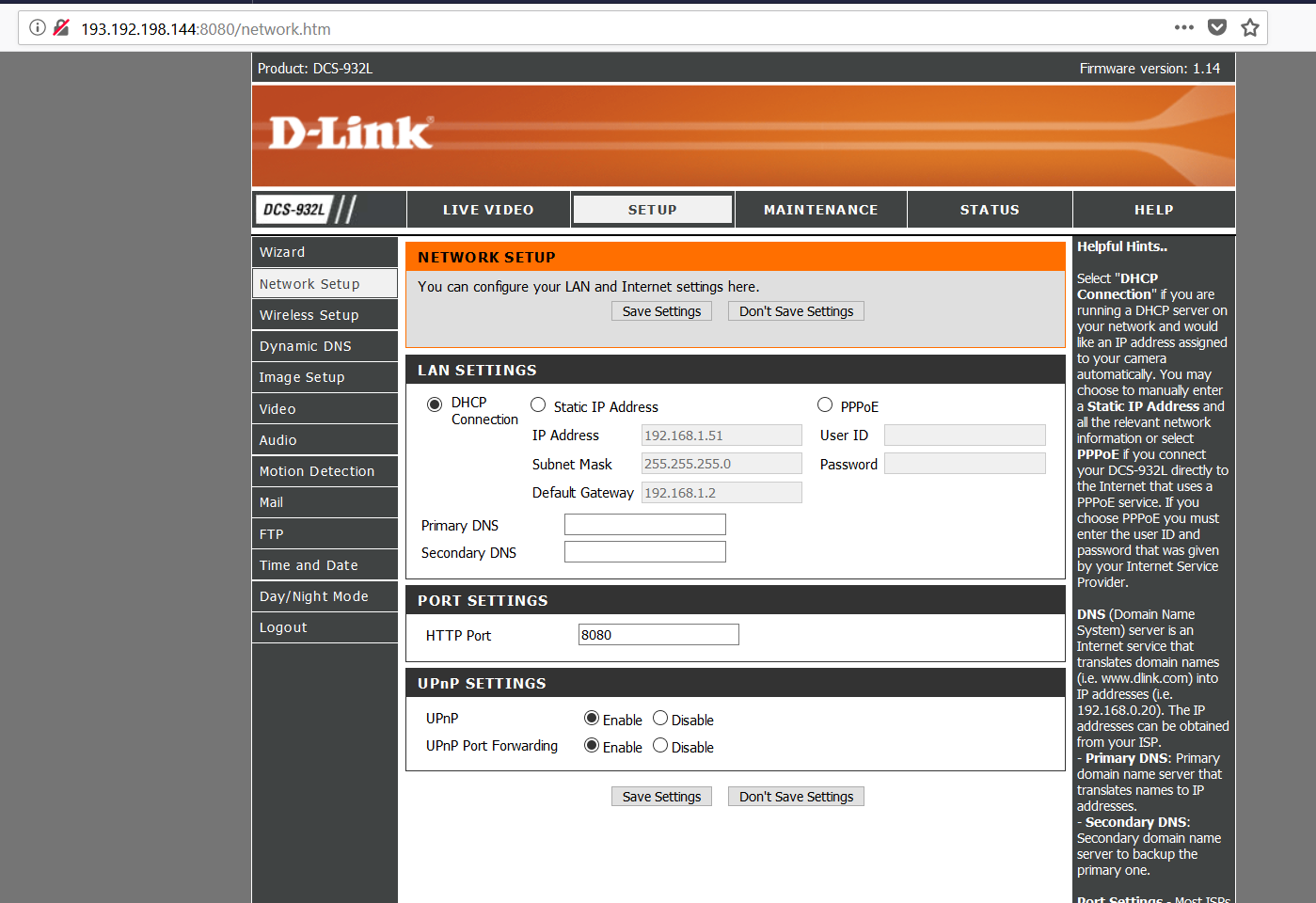Click the LAN SETTINGS section heading
The width and height of the screenshot is (1316, 903).
click(x=477, y=371)
